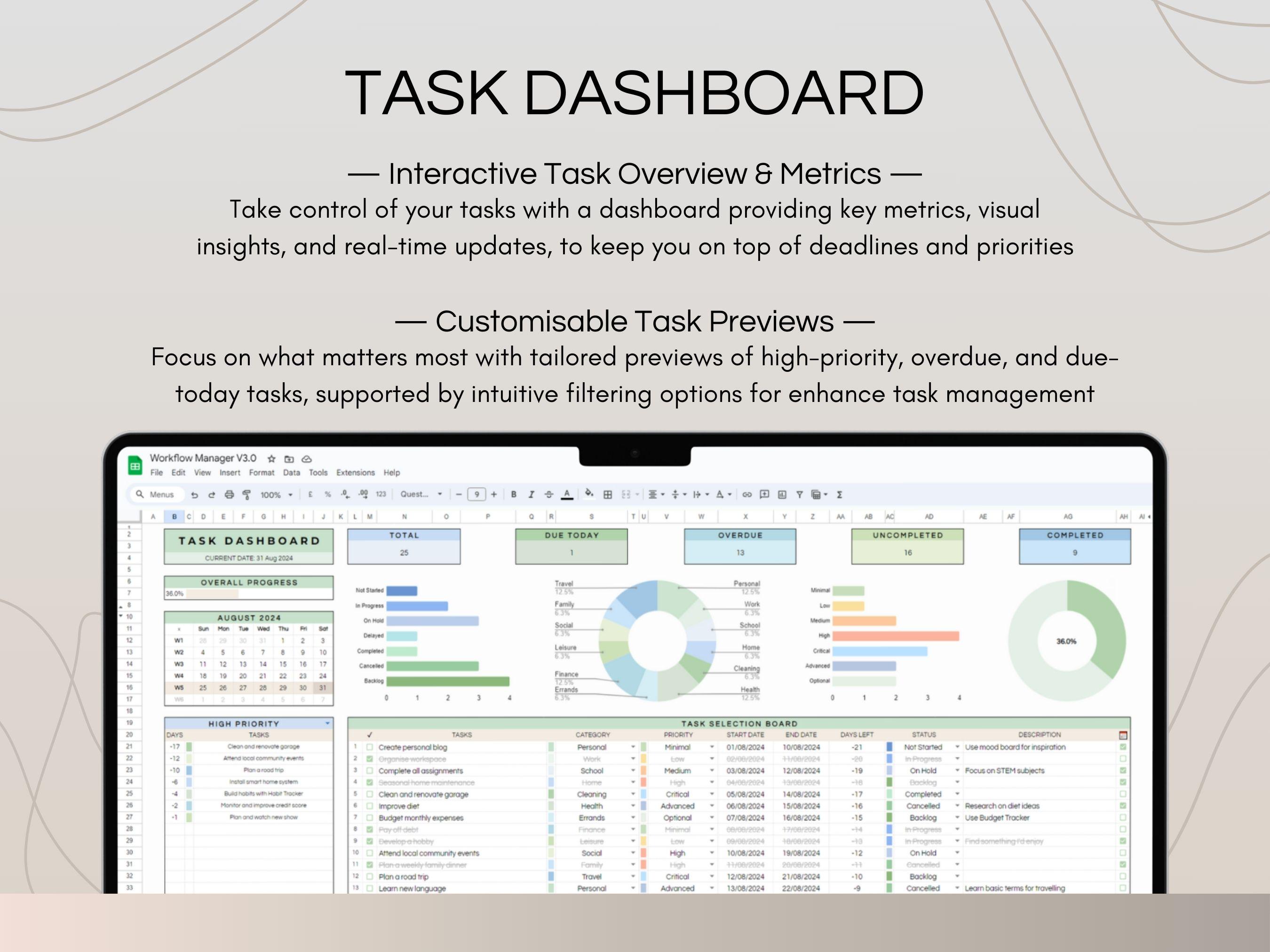The width and height of the screenshot is (1270, 952).
Task: Tick the Improve diet checkbox
Action: click(x=370, y=806)
